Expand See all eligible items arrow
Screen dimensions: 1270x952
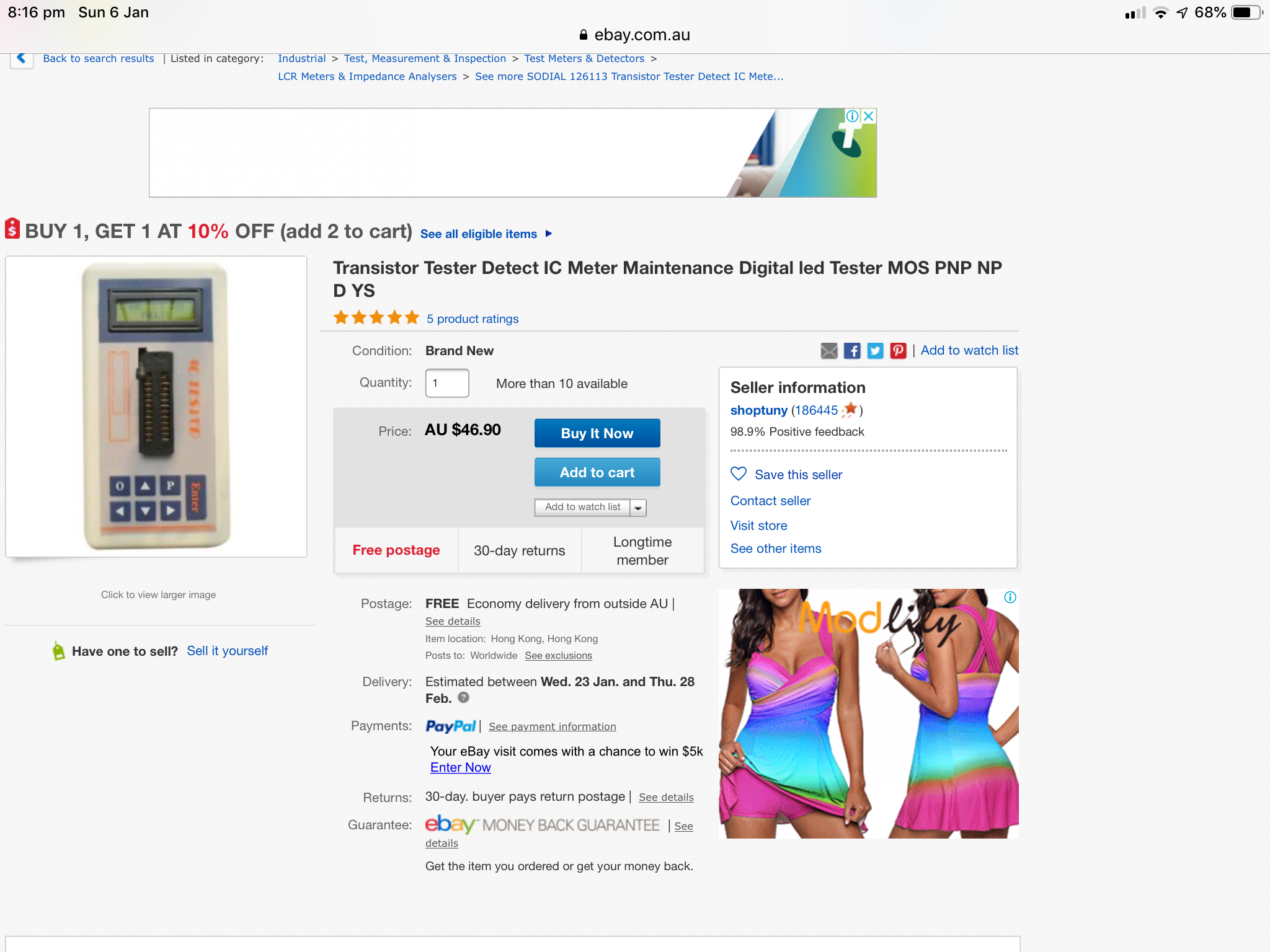[549, 234]
